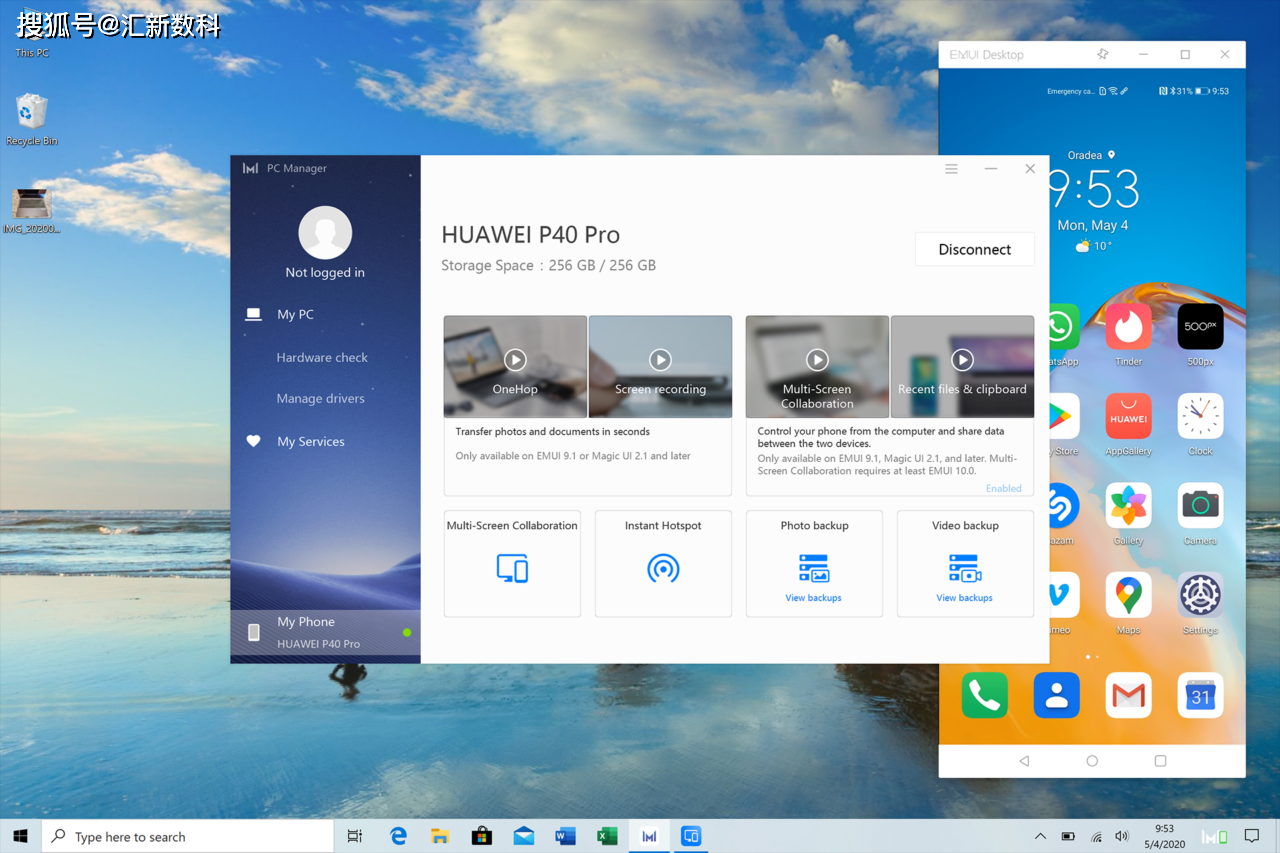The width and height of the screenshot is (1280, 853).
Task: Open AppGallery on the phone screen
Action: (1128, 416)
